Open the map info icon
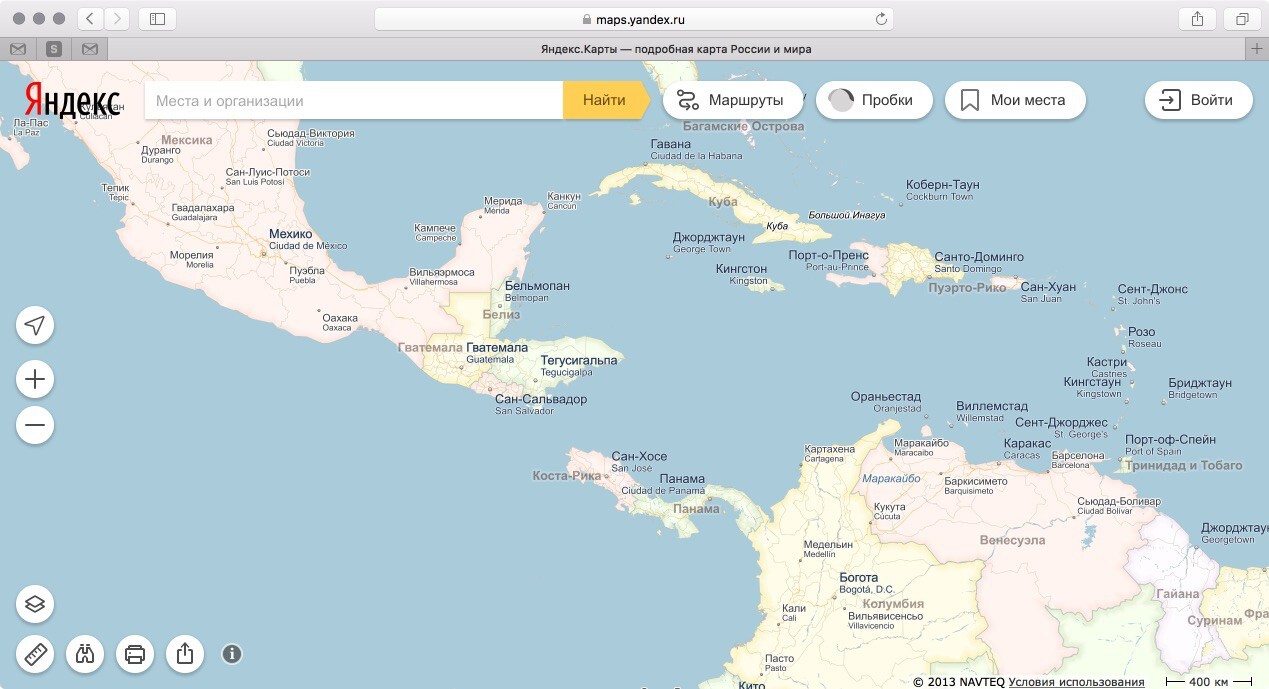 232,654
